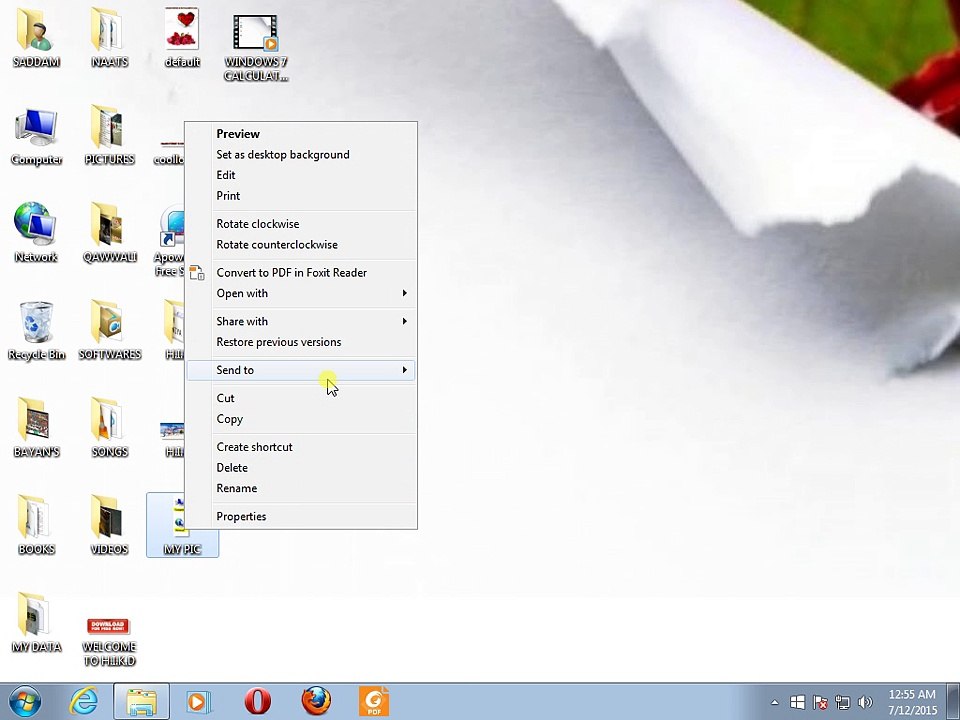Expand the Share with submenu
960x720 pixels.
pyautogui.click(x=301, y=321)
